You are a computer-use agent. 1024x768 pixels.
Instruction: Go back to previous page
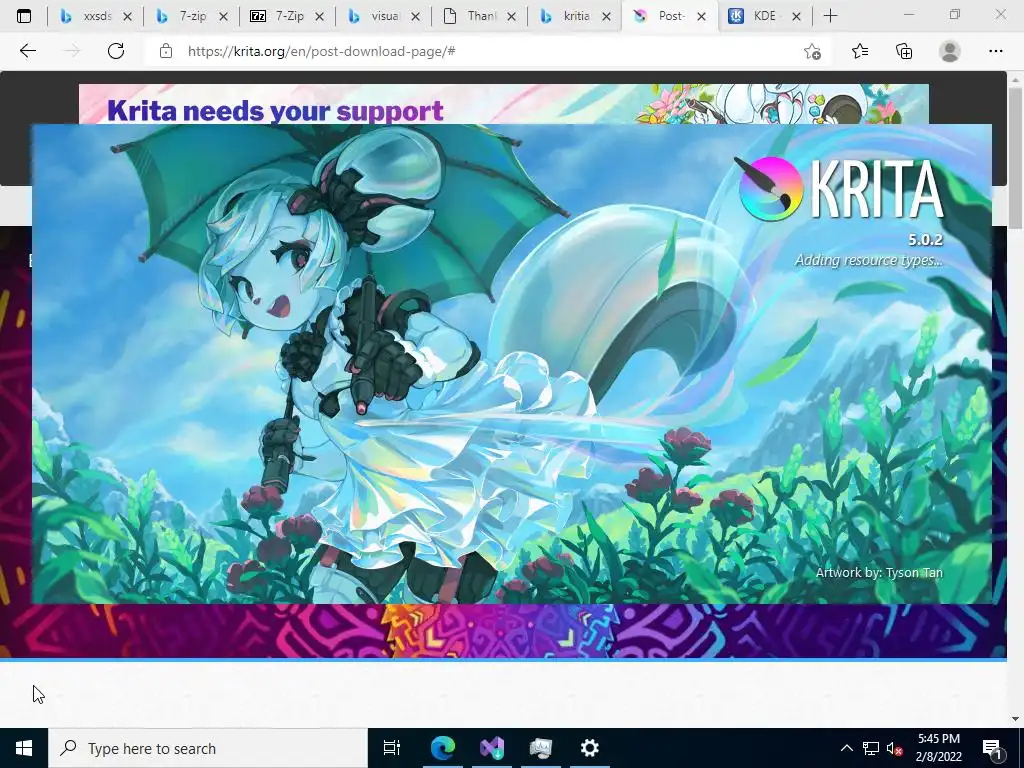(x=27, y=51)
